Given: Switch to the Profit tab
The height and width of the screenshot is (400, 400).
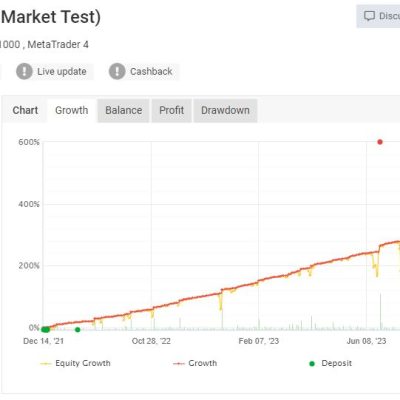Looking at the screenshot, I should (x=171, y=110).
